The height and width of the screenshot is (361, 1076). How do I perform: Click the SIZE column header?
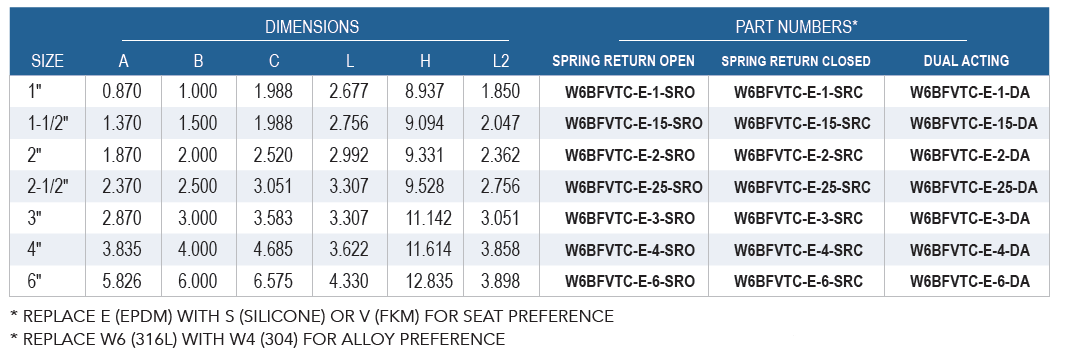pyautogui.click(x=47, y=61)
